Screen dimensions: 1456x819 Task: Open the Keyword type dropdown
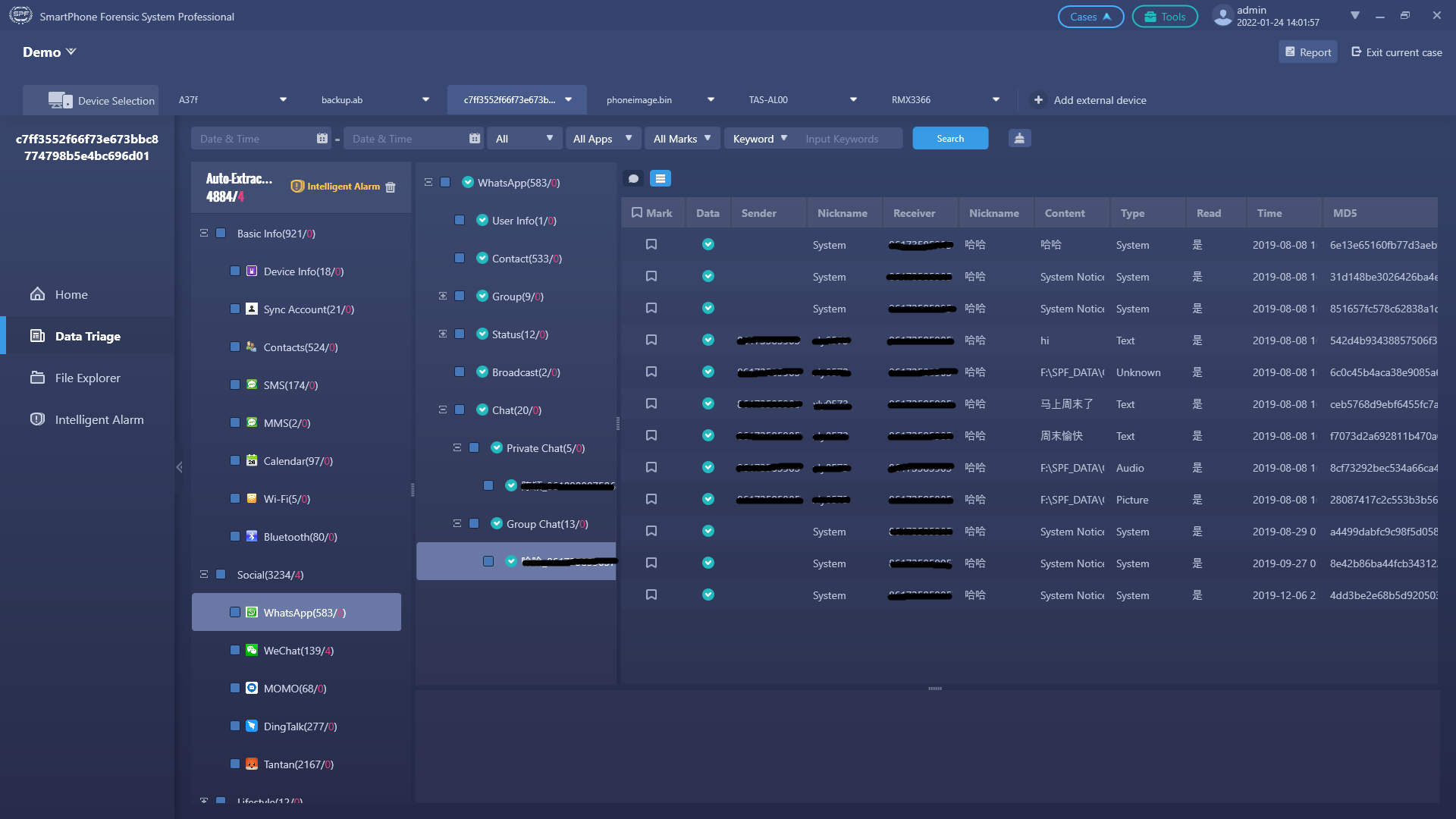[x=761, y=139]
